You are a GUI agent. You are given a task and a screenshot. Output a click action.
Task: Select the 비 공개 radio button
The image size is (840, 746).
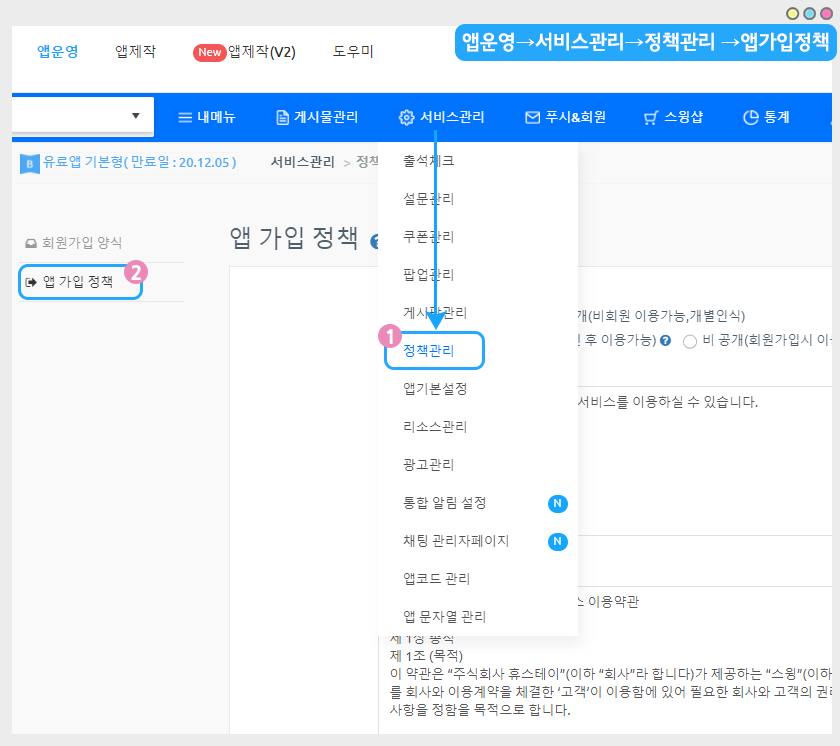pyautogui.click(x=690, y=341)
